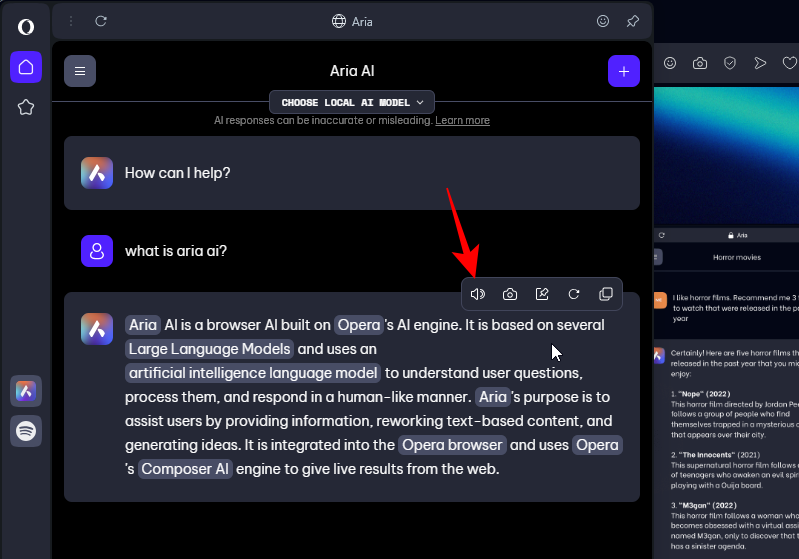Take a snapshot with the camera icon in response toolbar
799x559 pixels.
(x=510, y=294)
